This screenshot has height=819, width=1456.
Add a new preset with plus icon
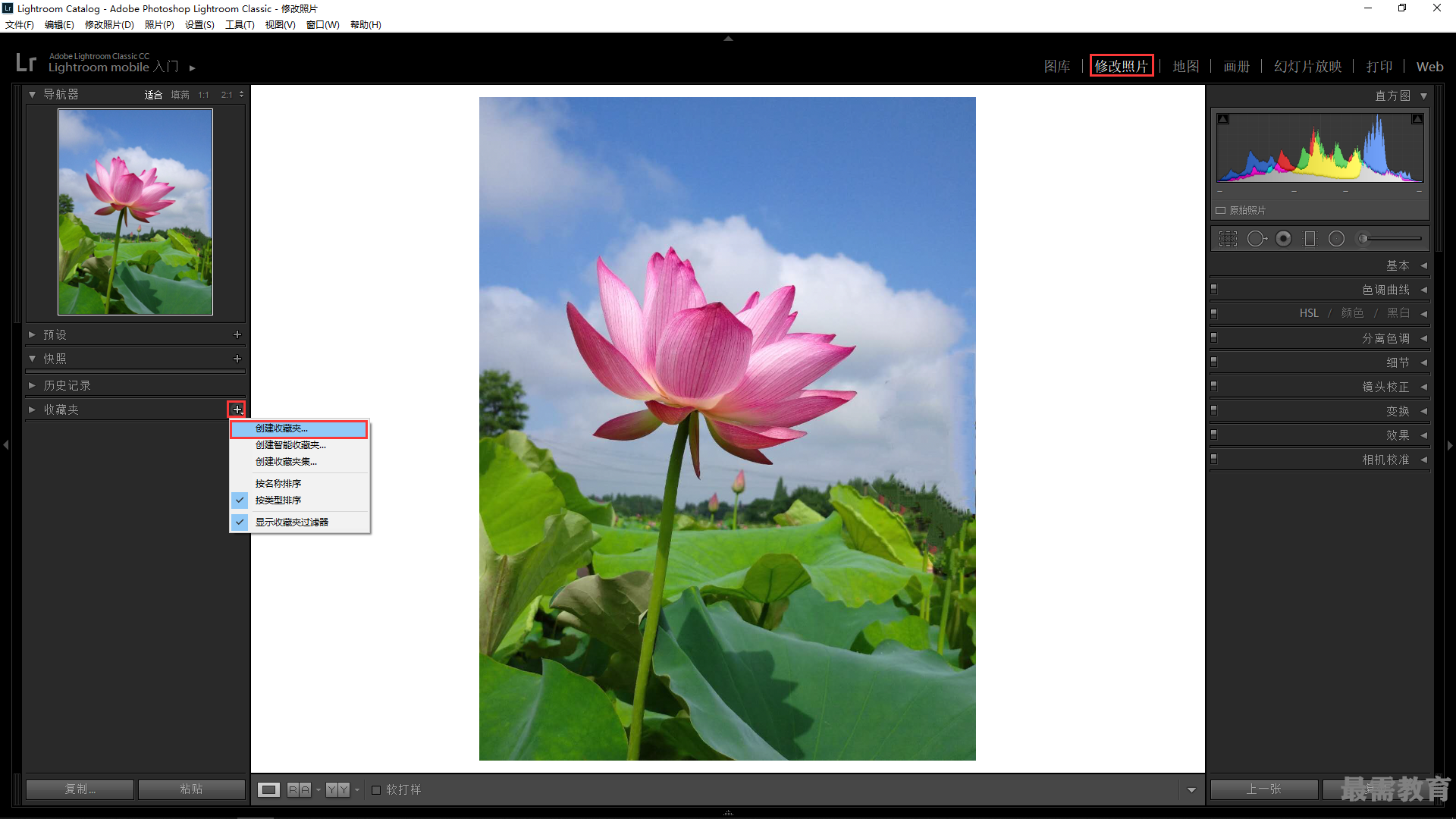237,334
